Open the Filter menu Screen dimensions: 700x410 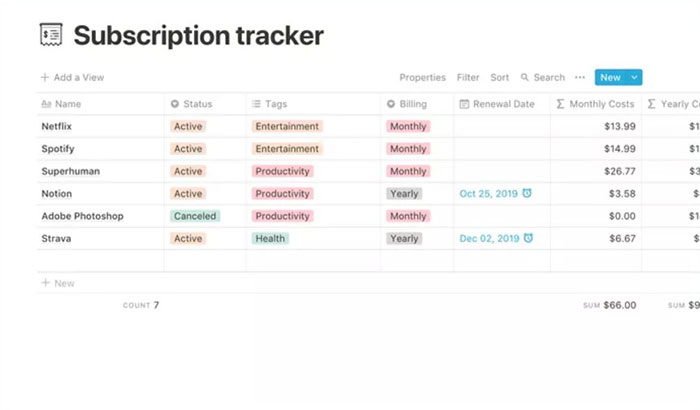pyautogui.click(x=468, y=77)
